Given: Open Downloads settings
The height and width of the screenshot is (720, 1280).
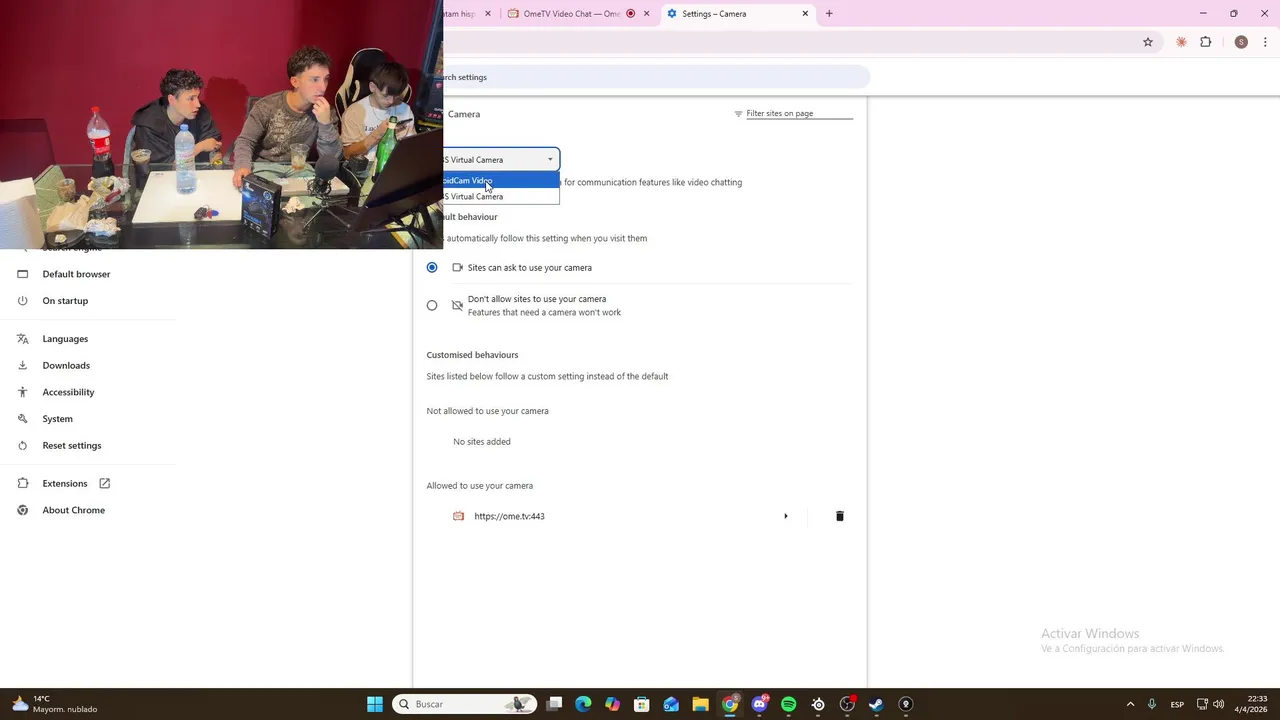Looking at the screenshot, I should tap(66, 366).
